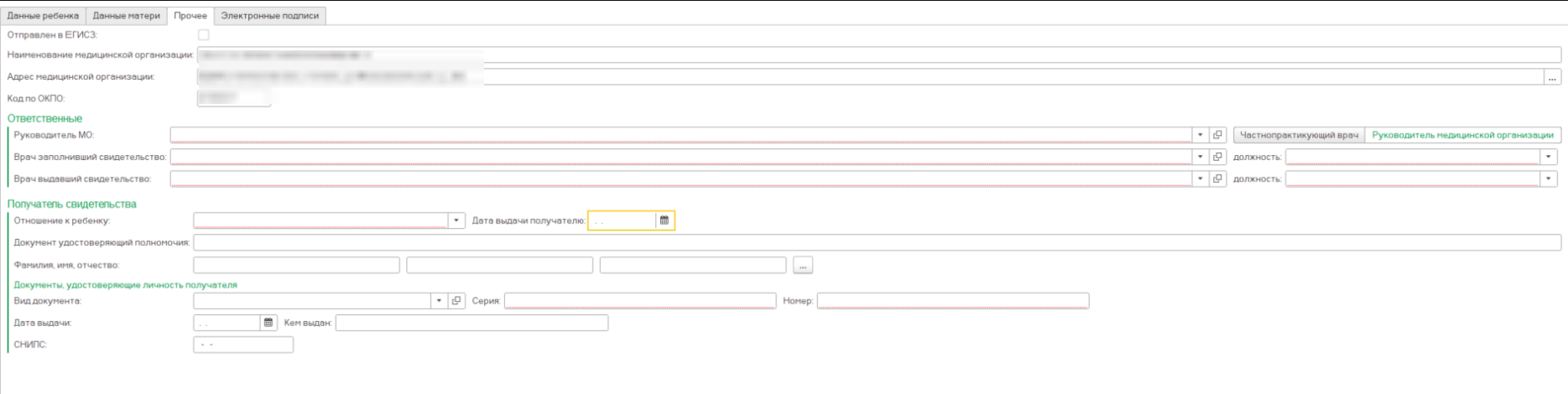Expand the Руководитель МО dropdown list
Screen dimensions: 1568x394
(x=1200, y=135)
